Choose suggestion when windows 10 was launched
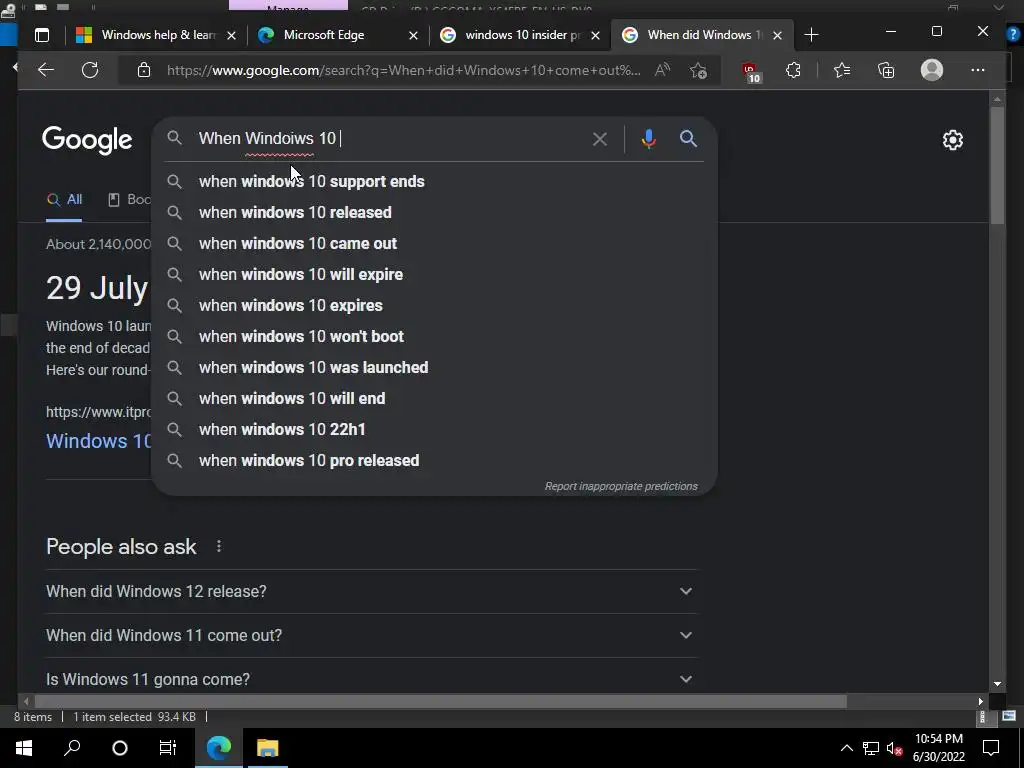The width and height of the screenshot is (1024, 768). pos(434,368)
